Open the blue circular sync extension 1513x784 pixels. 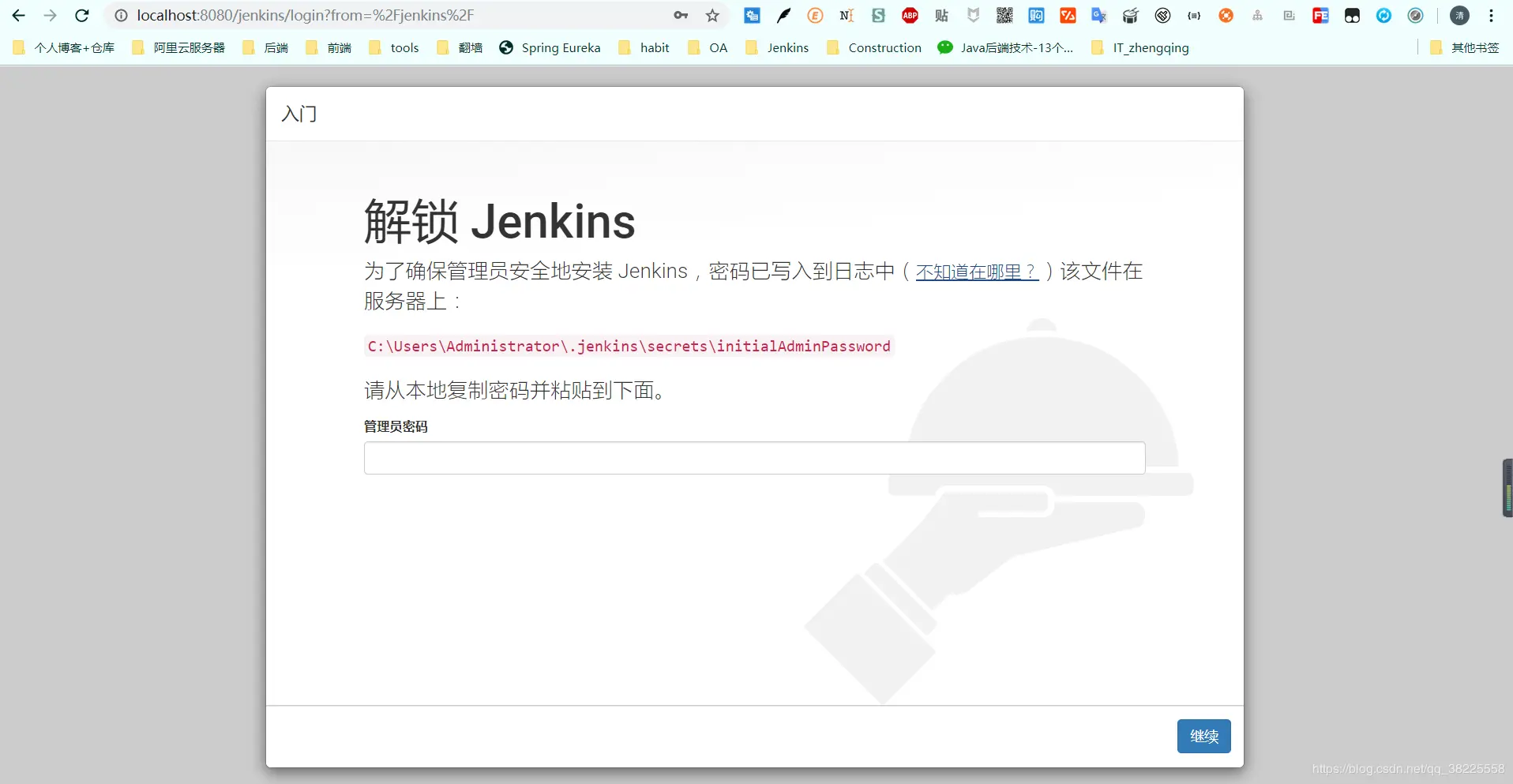1383,16
